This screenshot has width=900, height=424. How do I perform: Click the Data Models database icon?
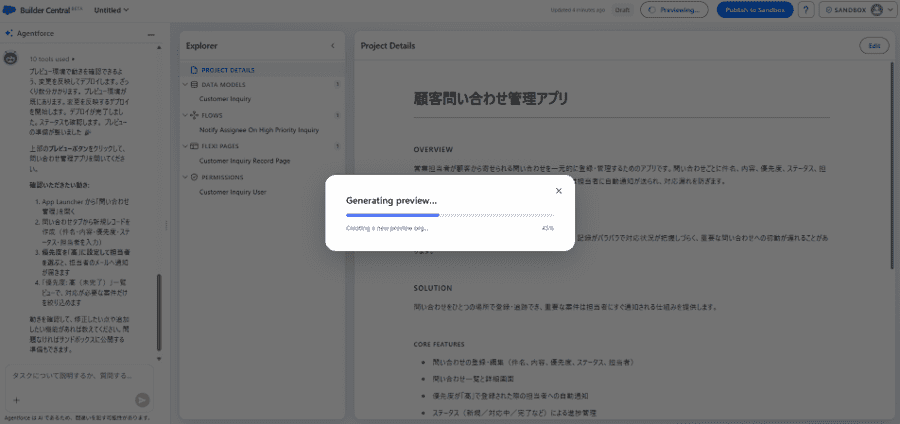click(193, 84)
